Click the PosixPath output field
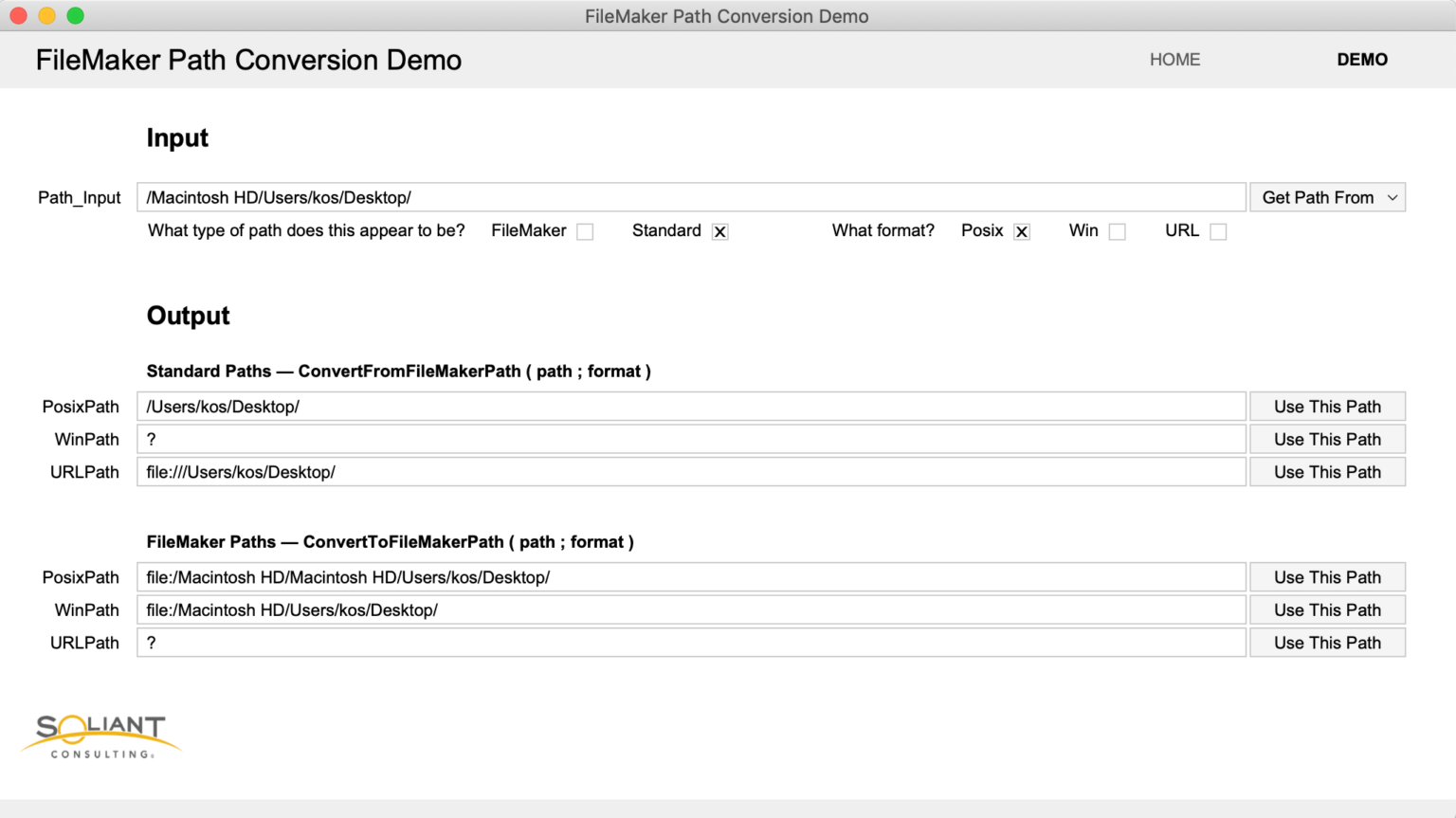The image size is (1456, 818). point(664,406)
